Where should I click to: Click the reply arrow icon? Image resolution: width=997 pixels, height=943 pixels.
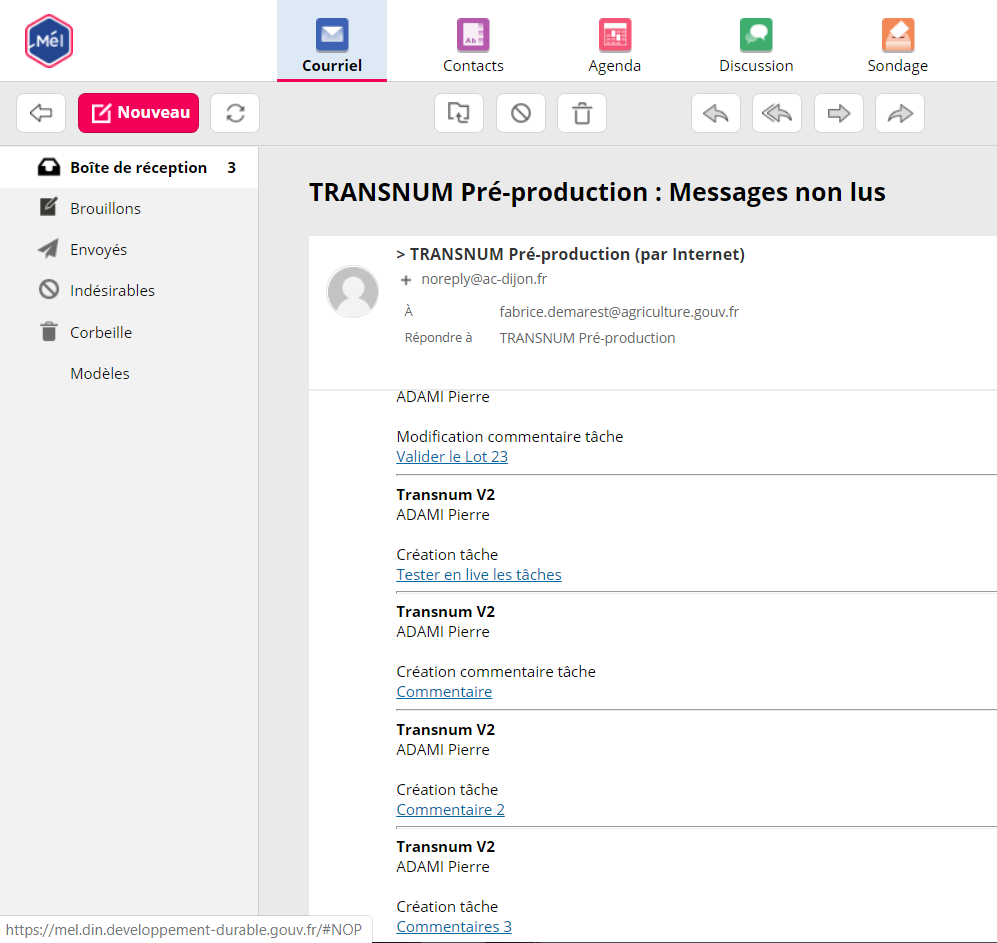(716, 113)
